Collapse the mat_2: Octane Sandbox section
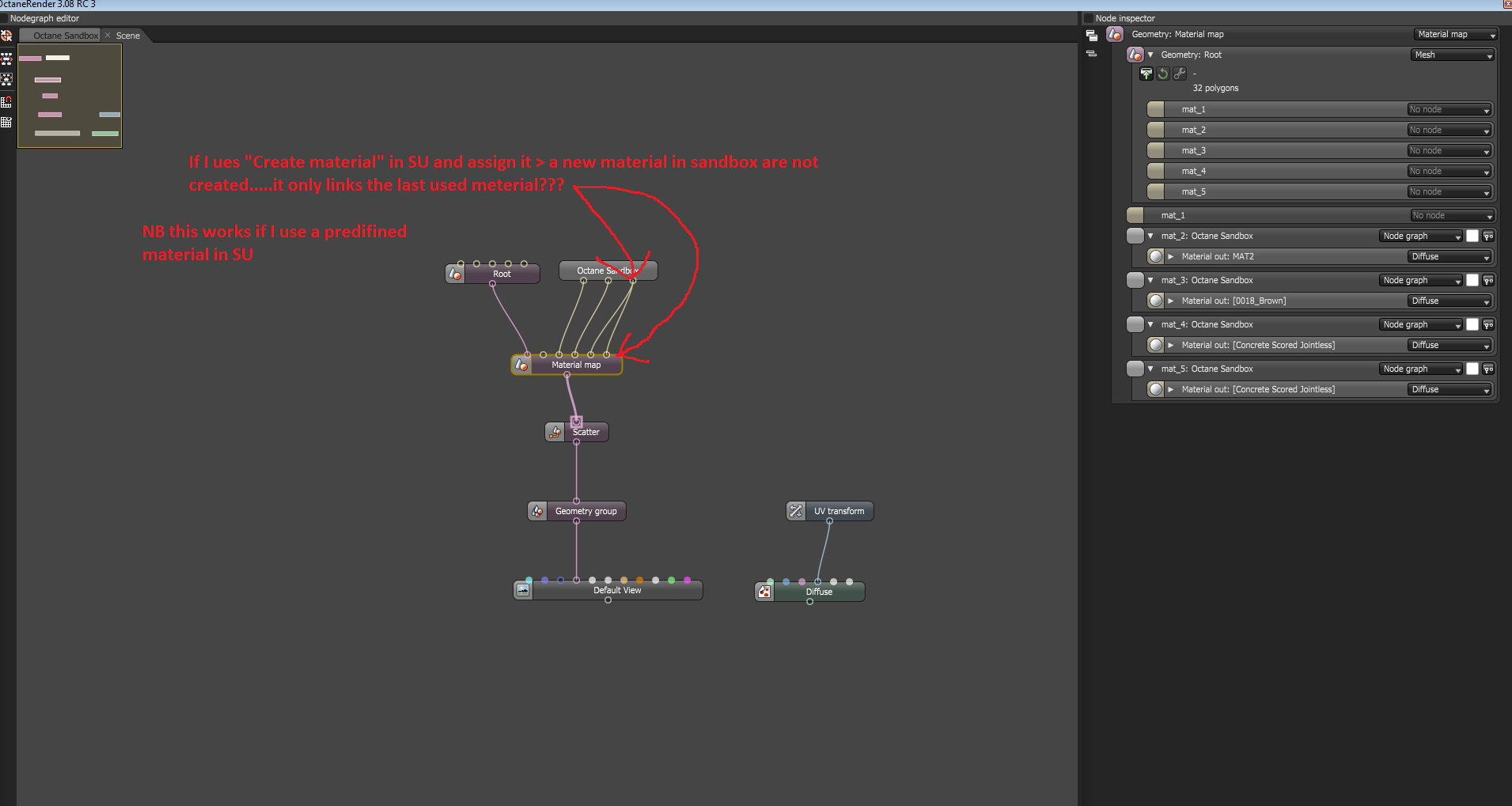The image size is (1512, 806). [1150, 236]
